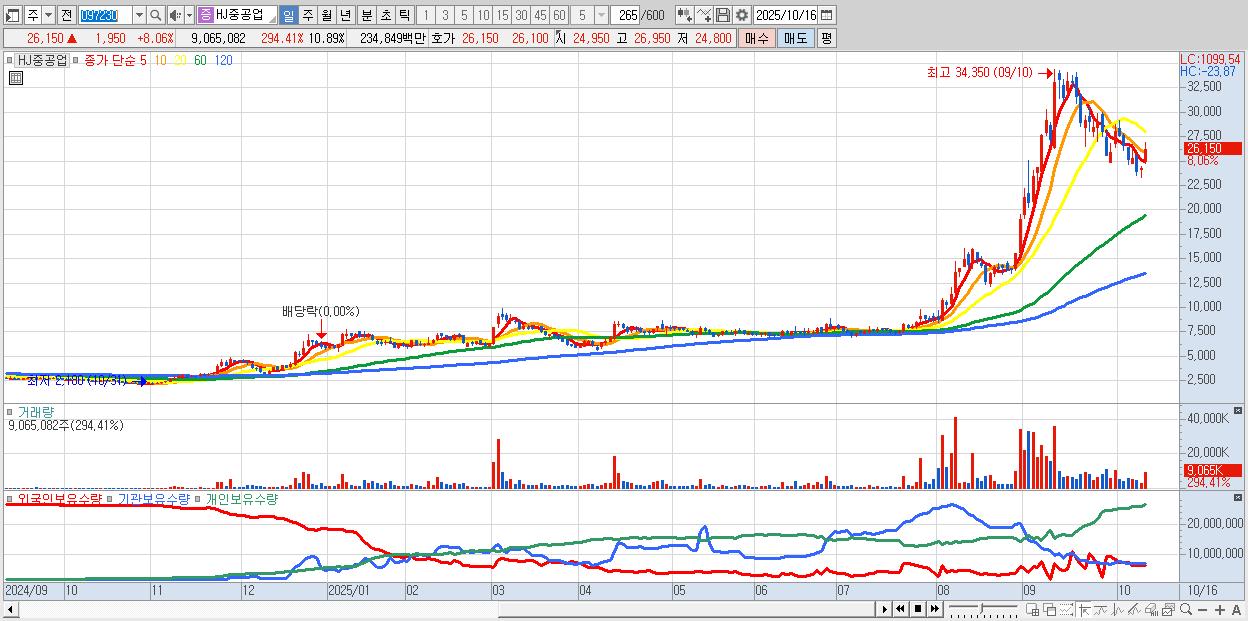The width and height of the screenshot is (1248, 621).
Task: Select the 주 weekly period button next to 일
Action: point(308,15)
